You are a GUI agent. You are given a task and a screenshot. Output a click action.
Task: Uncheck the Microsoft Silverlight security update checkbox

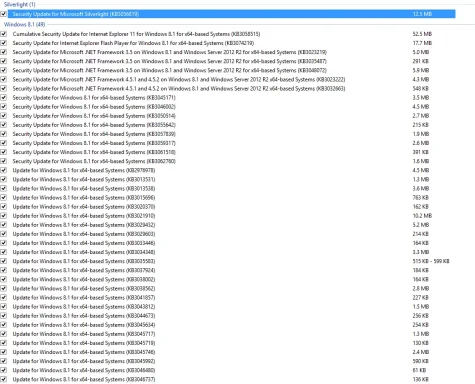tap(4, 14)
